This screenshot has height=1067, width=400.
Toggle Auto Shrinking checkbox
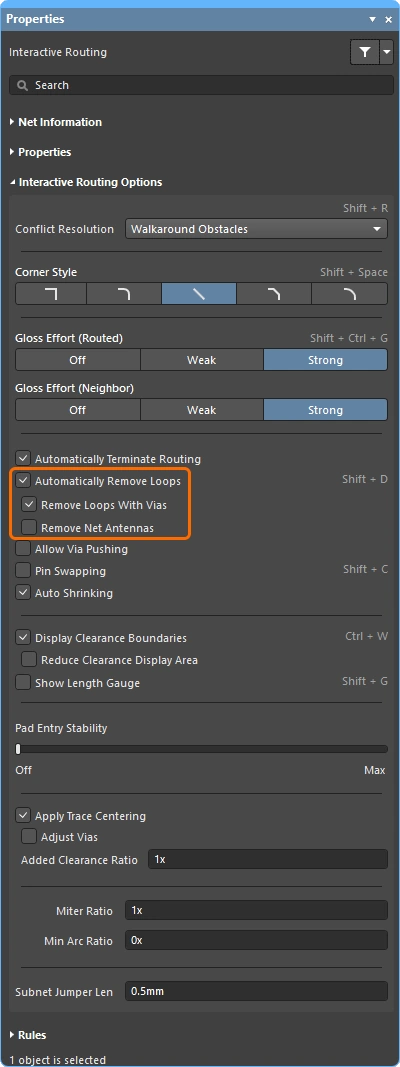(x=23, y=593)
